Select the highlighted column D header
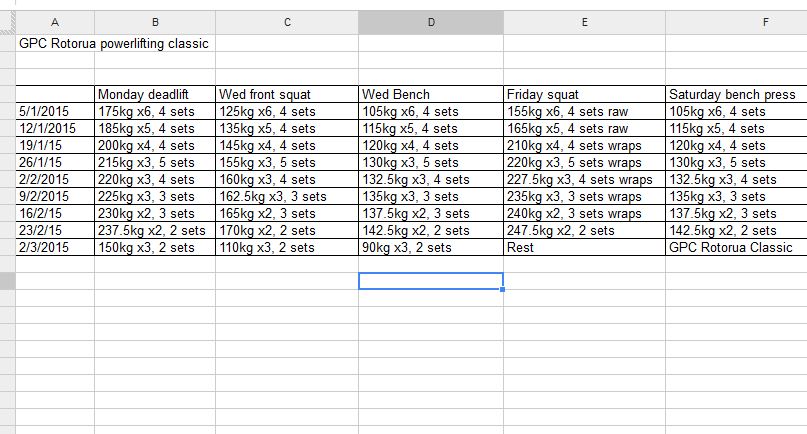 (431, 22)
